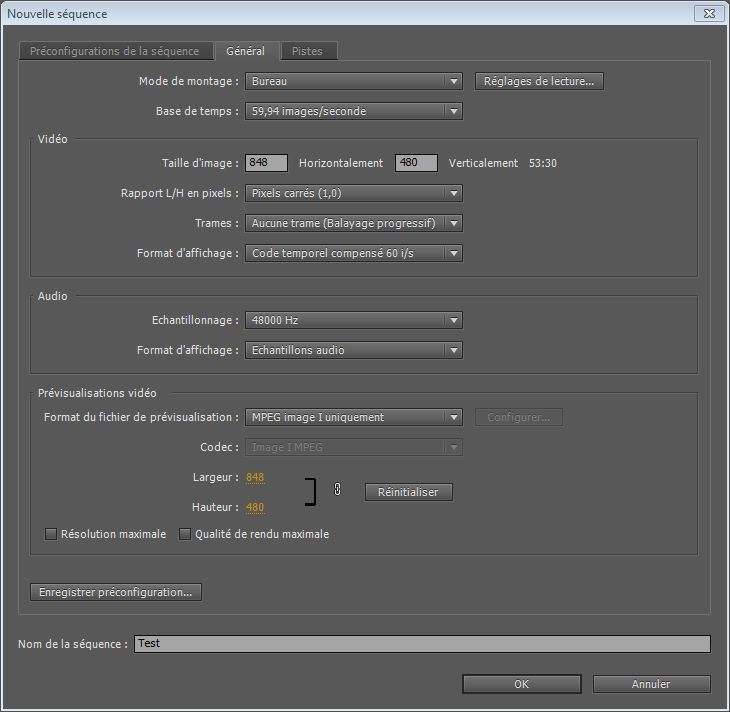Toggle the width-height link chain icon

pyautogui.click(x=337, y=489)
